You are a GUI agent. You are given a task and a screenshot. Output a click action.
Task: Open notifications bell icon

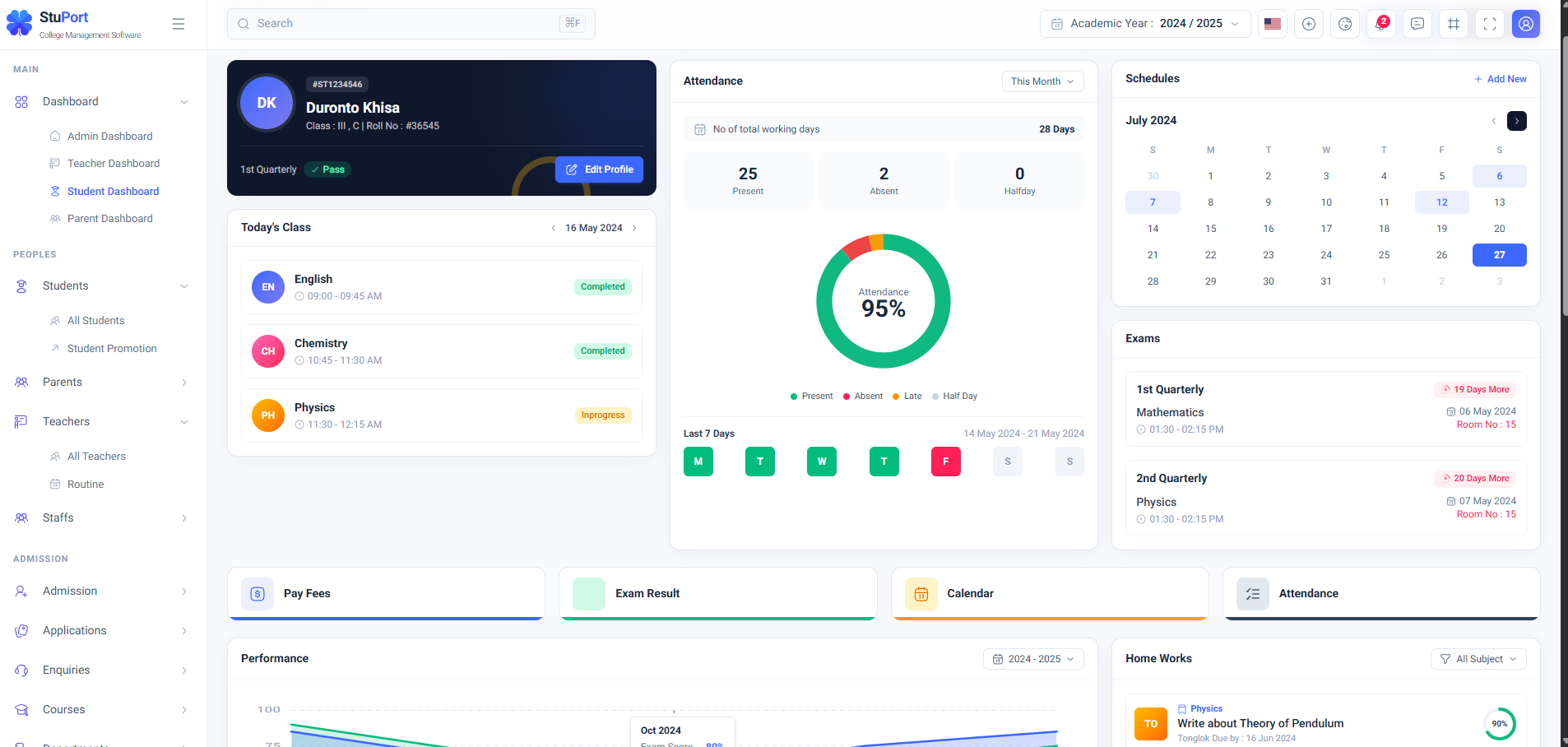pos(1381,24)
